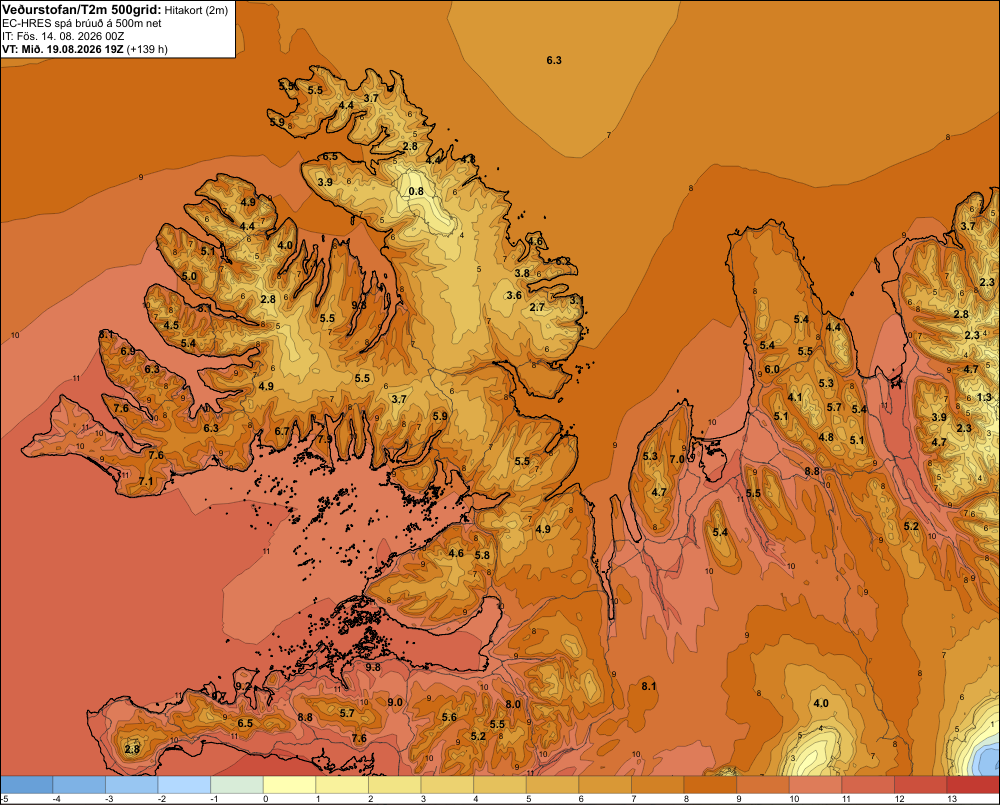1000x805 pixels.
Task: Select the legend swatch between 12 and 13
Action: (920, 785)
